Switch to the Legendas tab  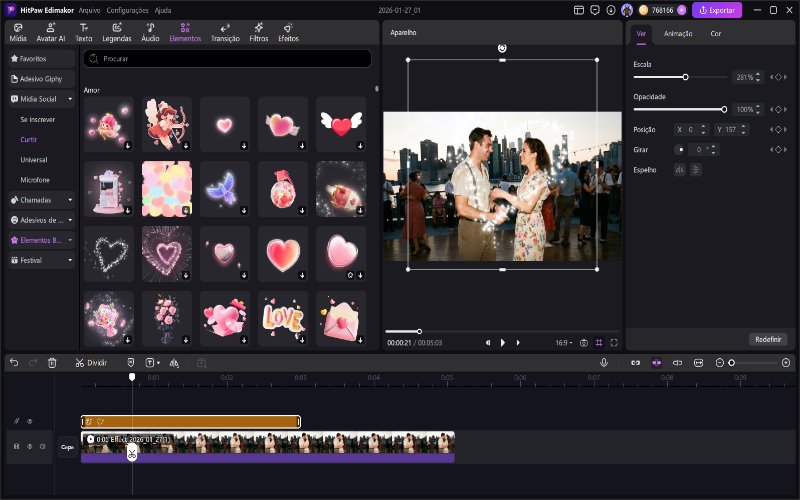[117, 33]
